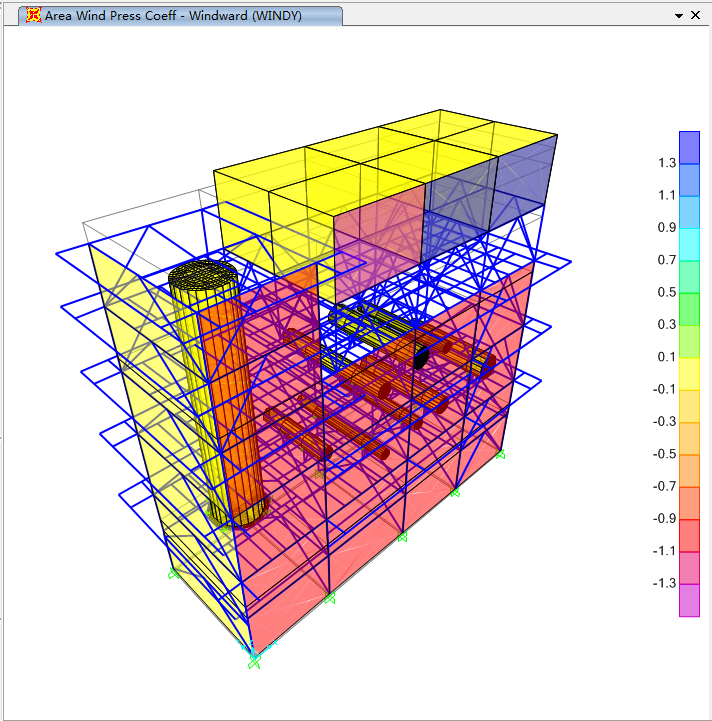Click the 0.1 value label on the legend
Image resolution: width=712 pixels, height=721 pixels.
667,357
